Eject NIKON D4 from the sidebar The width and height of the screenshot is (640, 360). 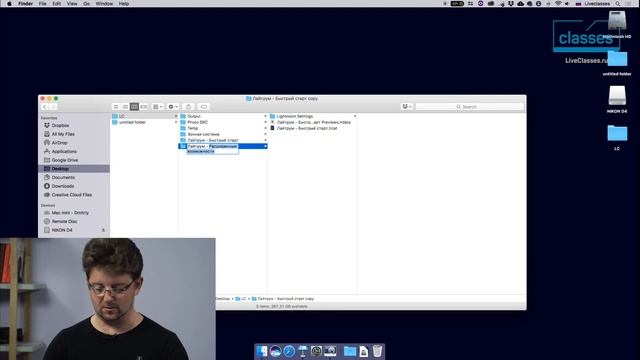103,230
